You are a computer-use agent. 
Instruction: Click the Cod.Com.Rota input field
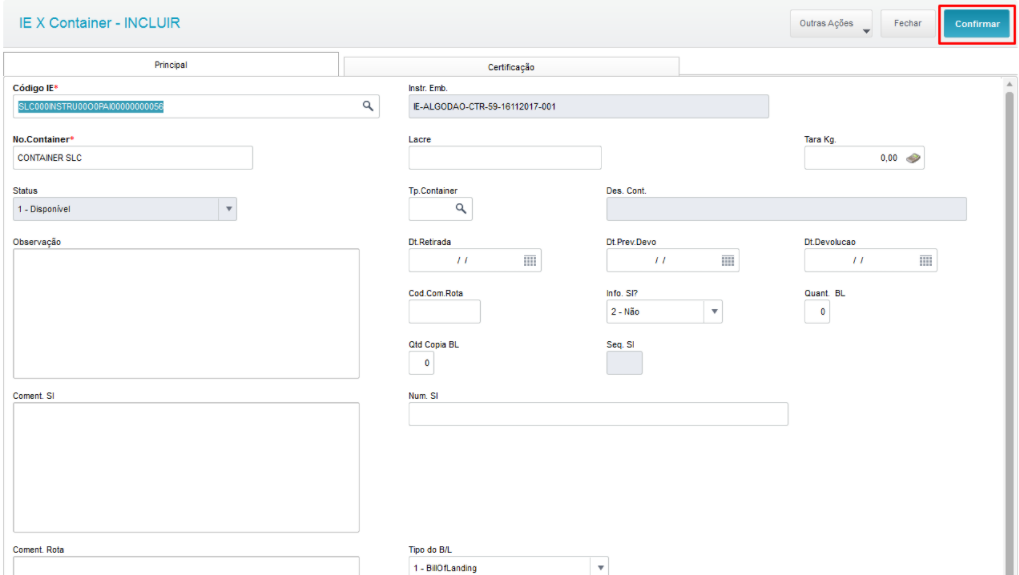(445, 312)
